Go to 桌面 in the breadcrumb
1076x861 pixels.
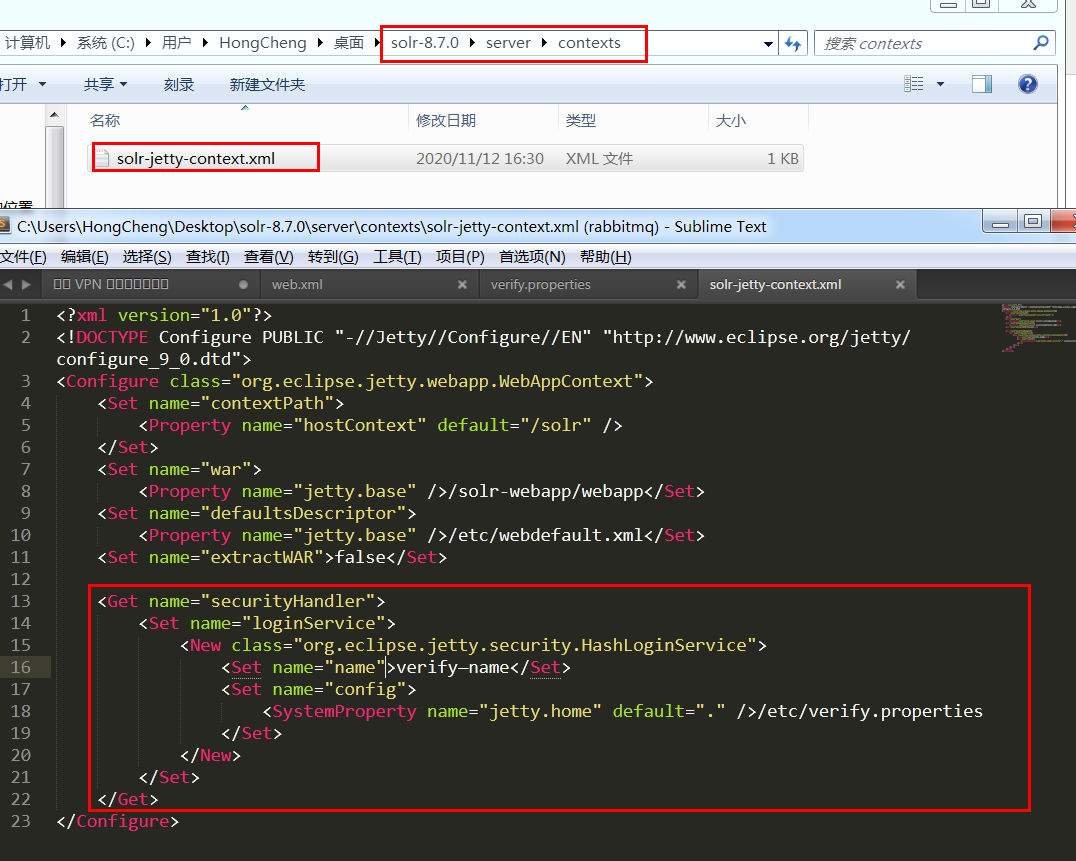point(349,43)
